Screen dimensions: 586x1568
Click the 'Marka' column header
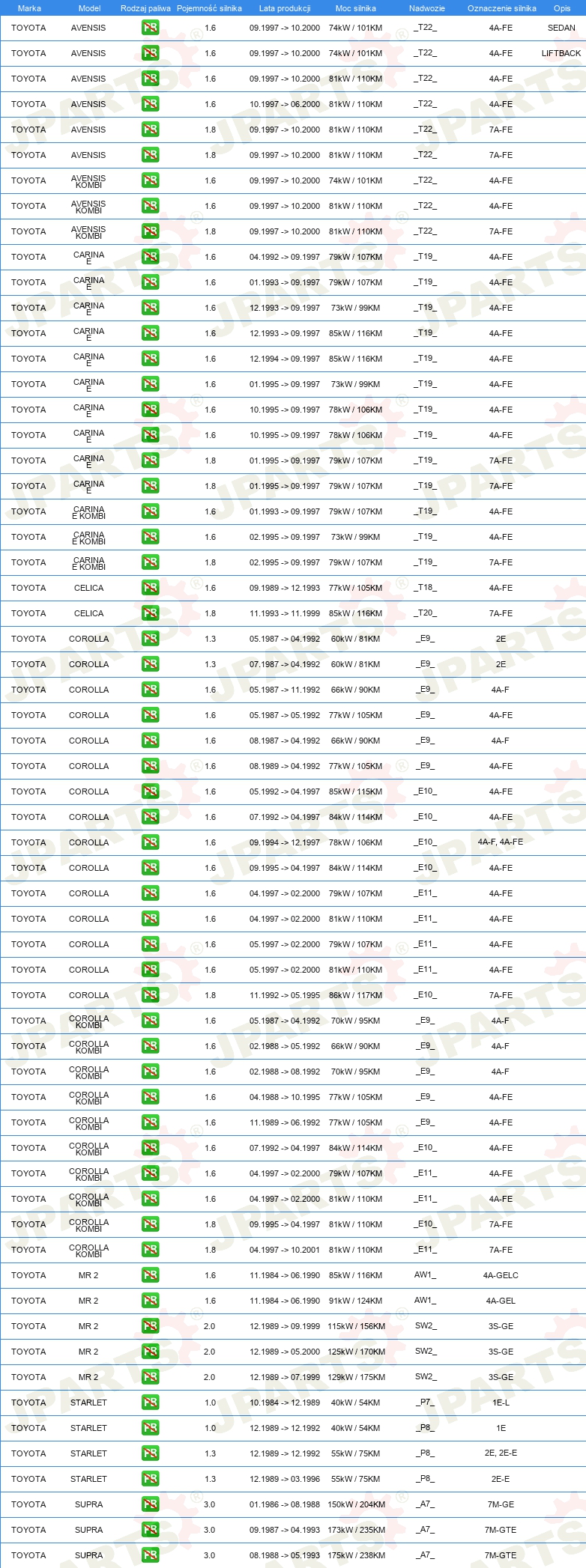(x=29, y=8)
